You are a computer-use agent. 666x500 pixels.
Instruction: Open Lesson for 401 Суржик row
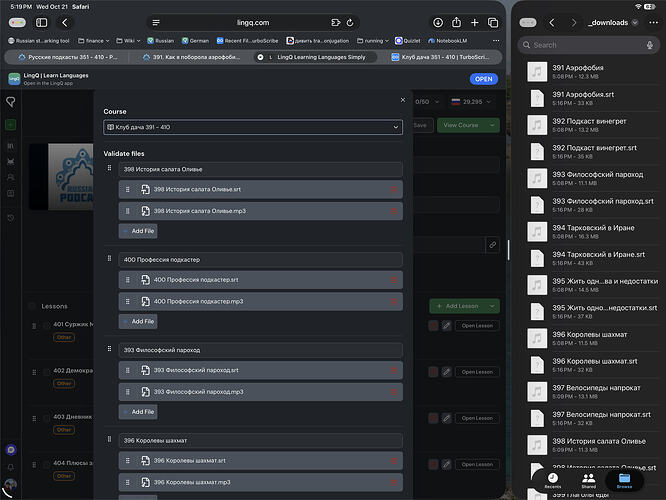(x=477, y=326)
